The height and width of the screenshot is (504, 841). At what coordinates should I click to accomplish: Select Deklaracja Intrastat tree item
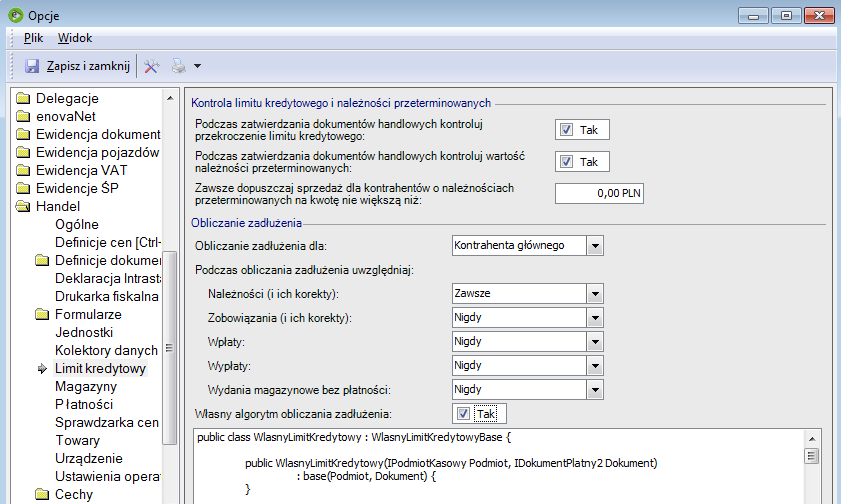coord(108,278)
